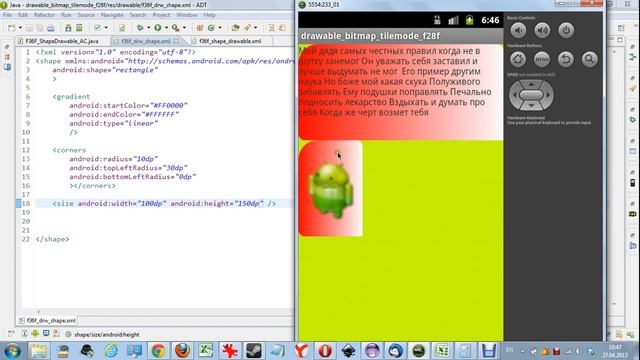Click emulator MENU hardware button

542,59
